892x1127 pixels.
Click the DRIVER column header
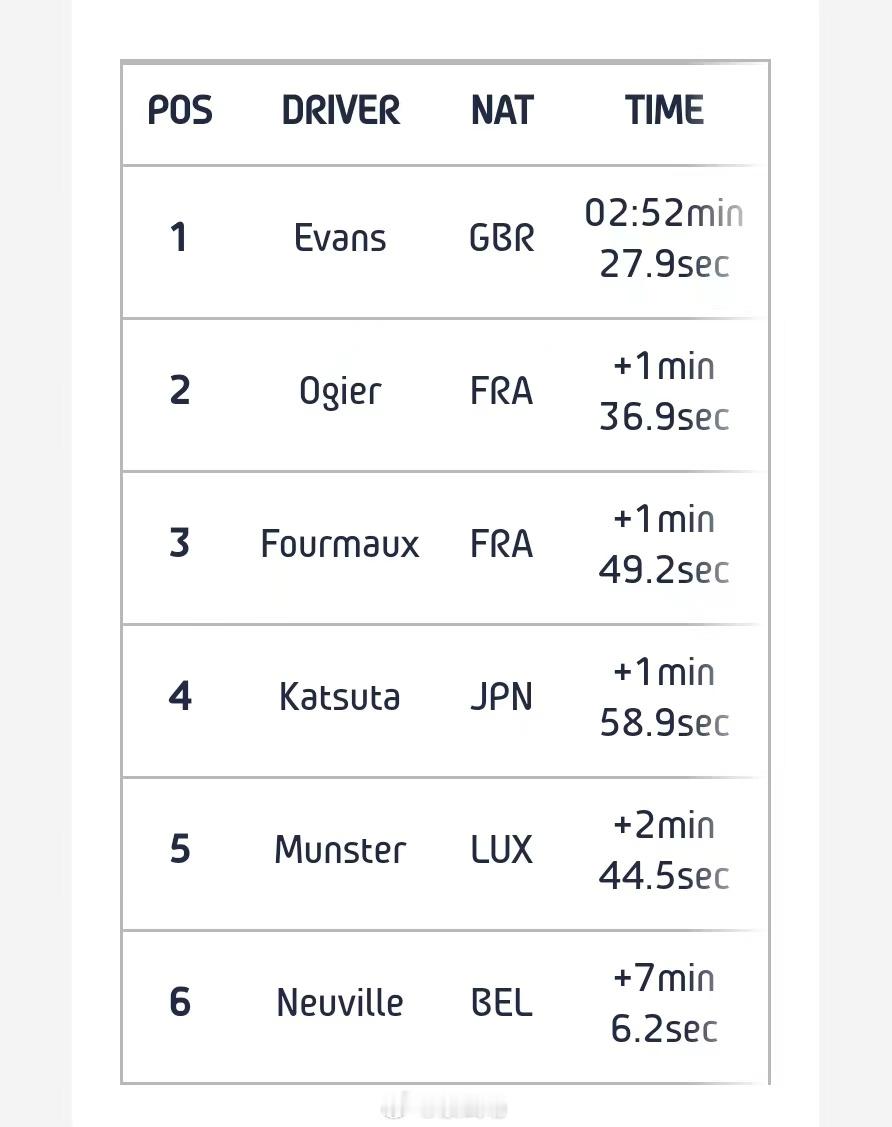tap(340, 111)
